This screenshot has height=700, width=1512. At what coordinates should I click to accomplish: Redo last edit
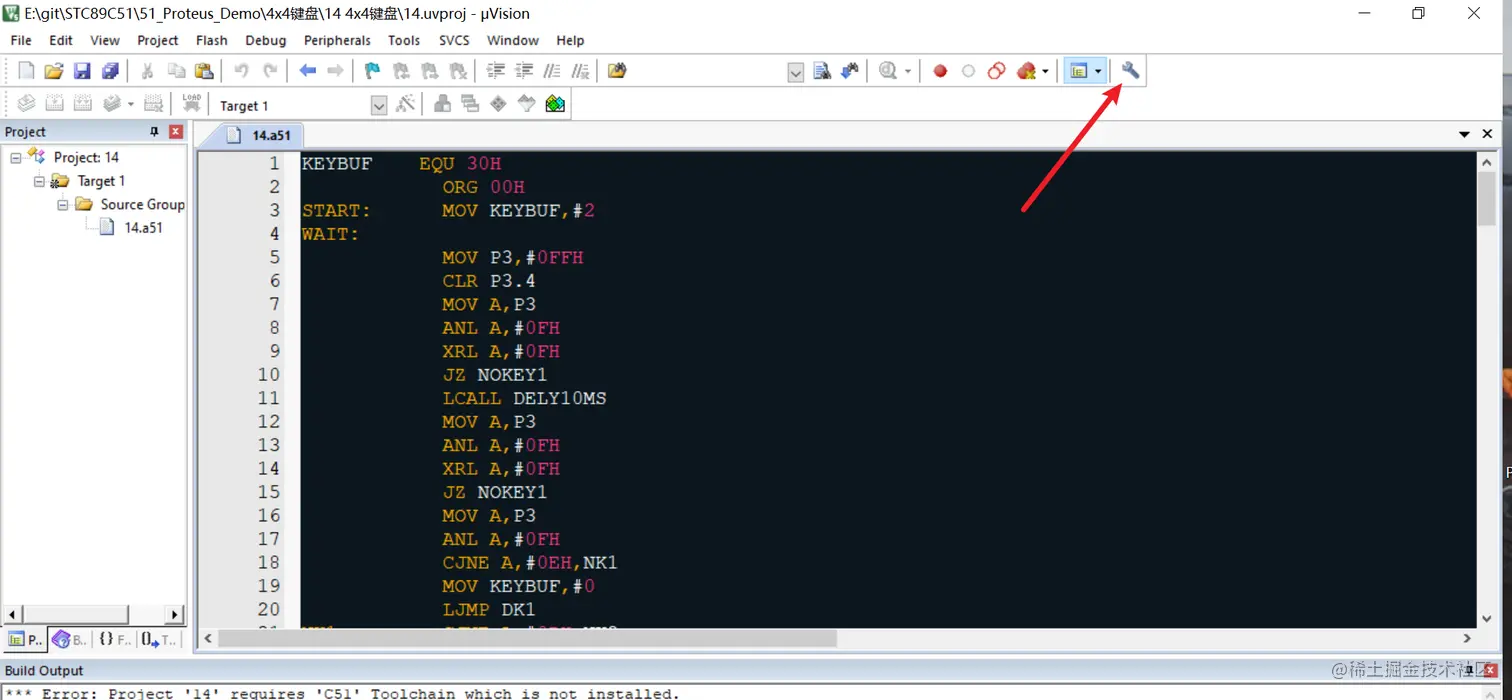coord(270,71)
